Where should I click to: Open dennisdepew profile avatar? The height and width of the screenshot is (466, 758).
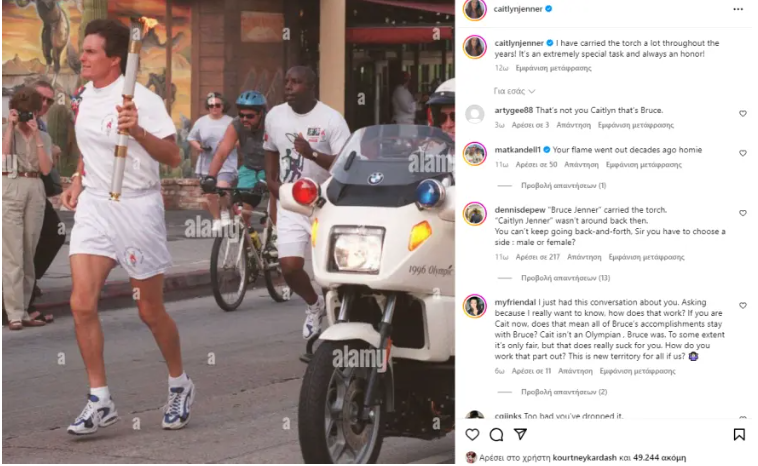[475, 214]
